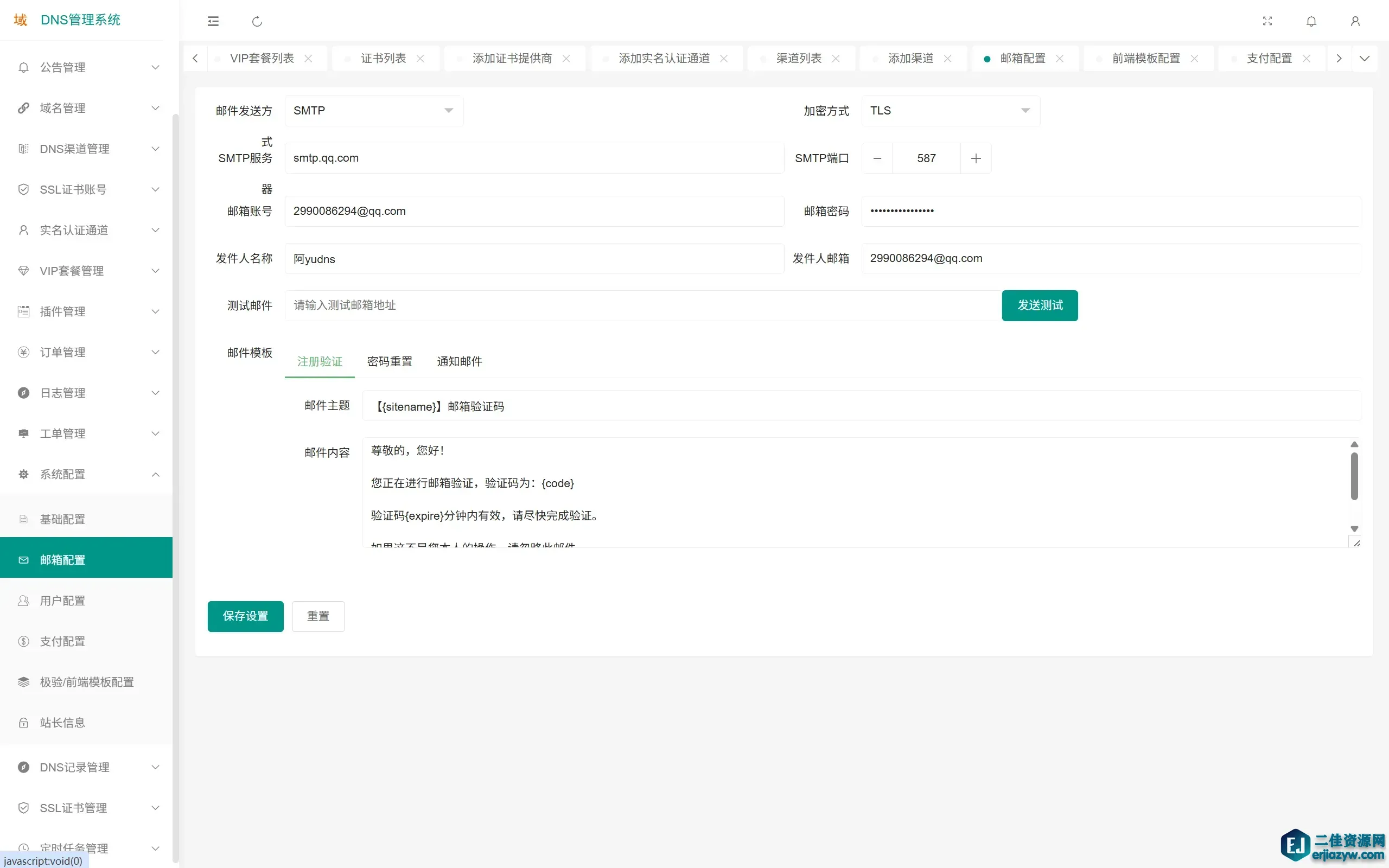Open the tab list dropdown chevron
Image resolution: width=1389 pixels, height=868 pixels.
point(1365,59)
